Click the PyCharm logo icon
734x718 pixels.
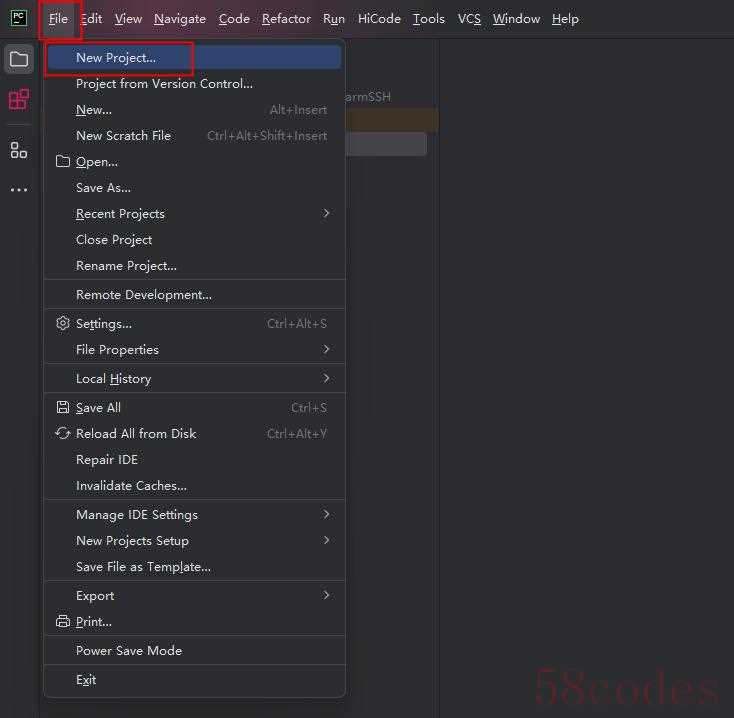[x=19, y=18]
